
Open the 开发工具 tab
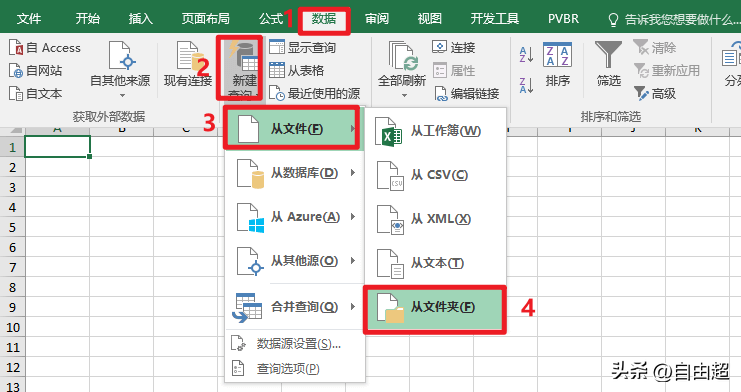494,18
